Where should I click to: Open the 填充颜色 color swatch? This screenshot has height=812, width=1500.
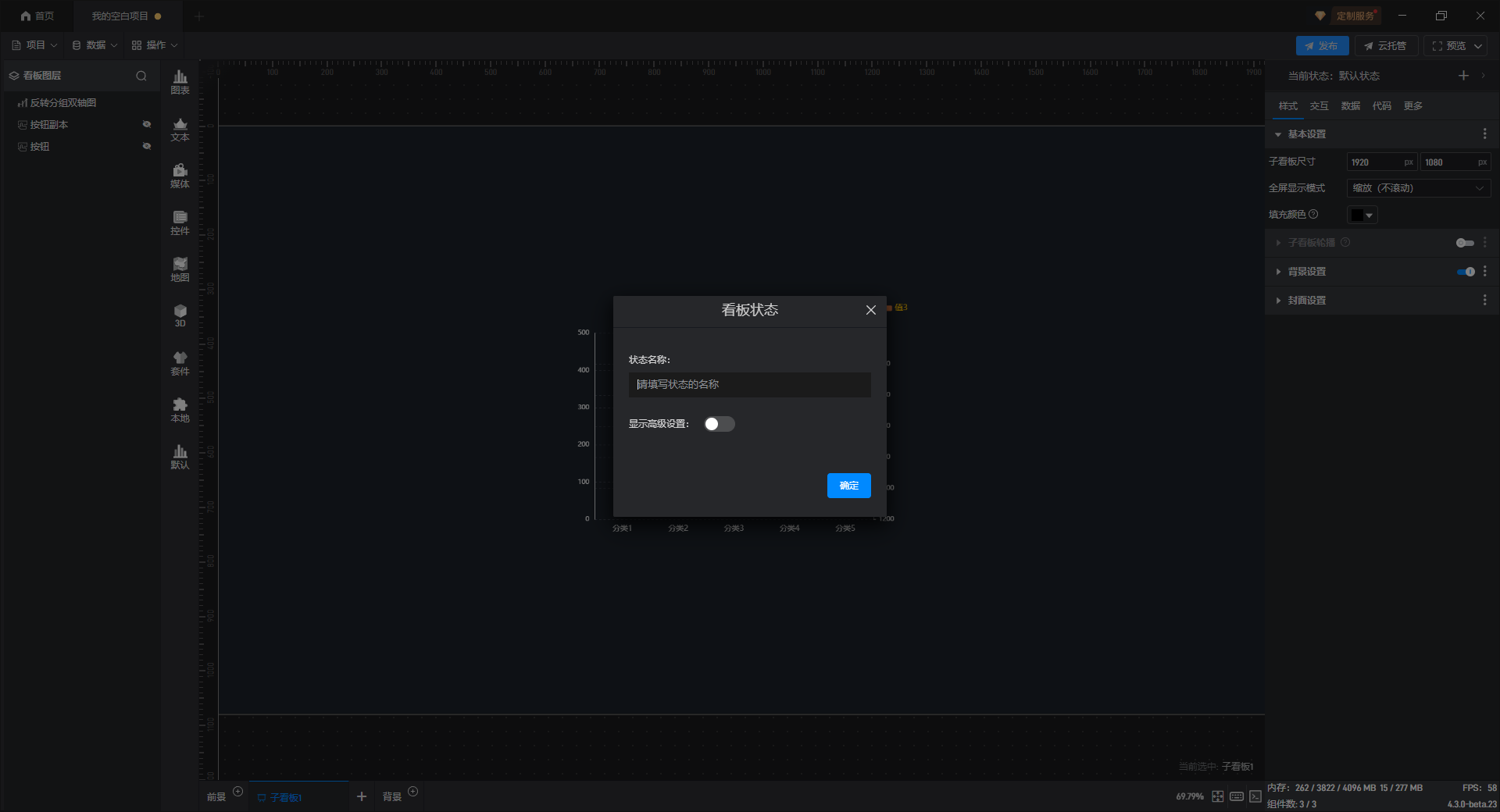click(1362, 215)
